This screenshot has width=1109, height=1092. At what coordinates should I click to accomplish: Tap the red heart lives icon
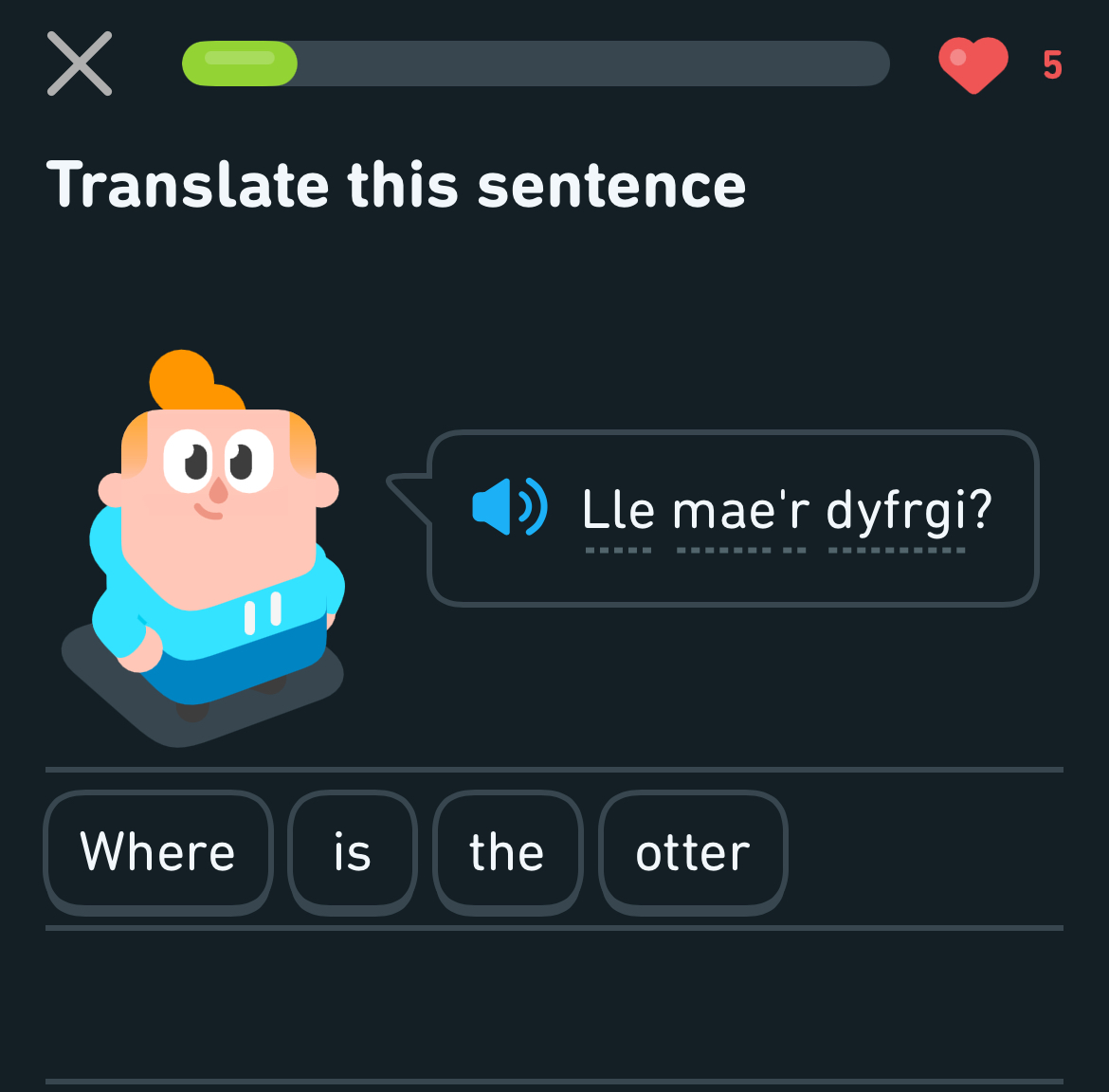(x=973, y=64)
